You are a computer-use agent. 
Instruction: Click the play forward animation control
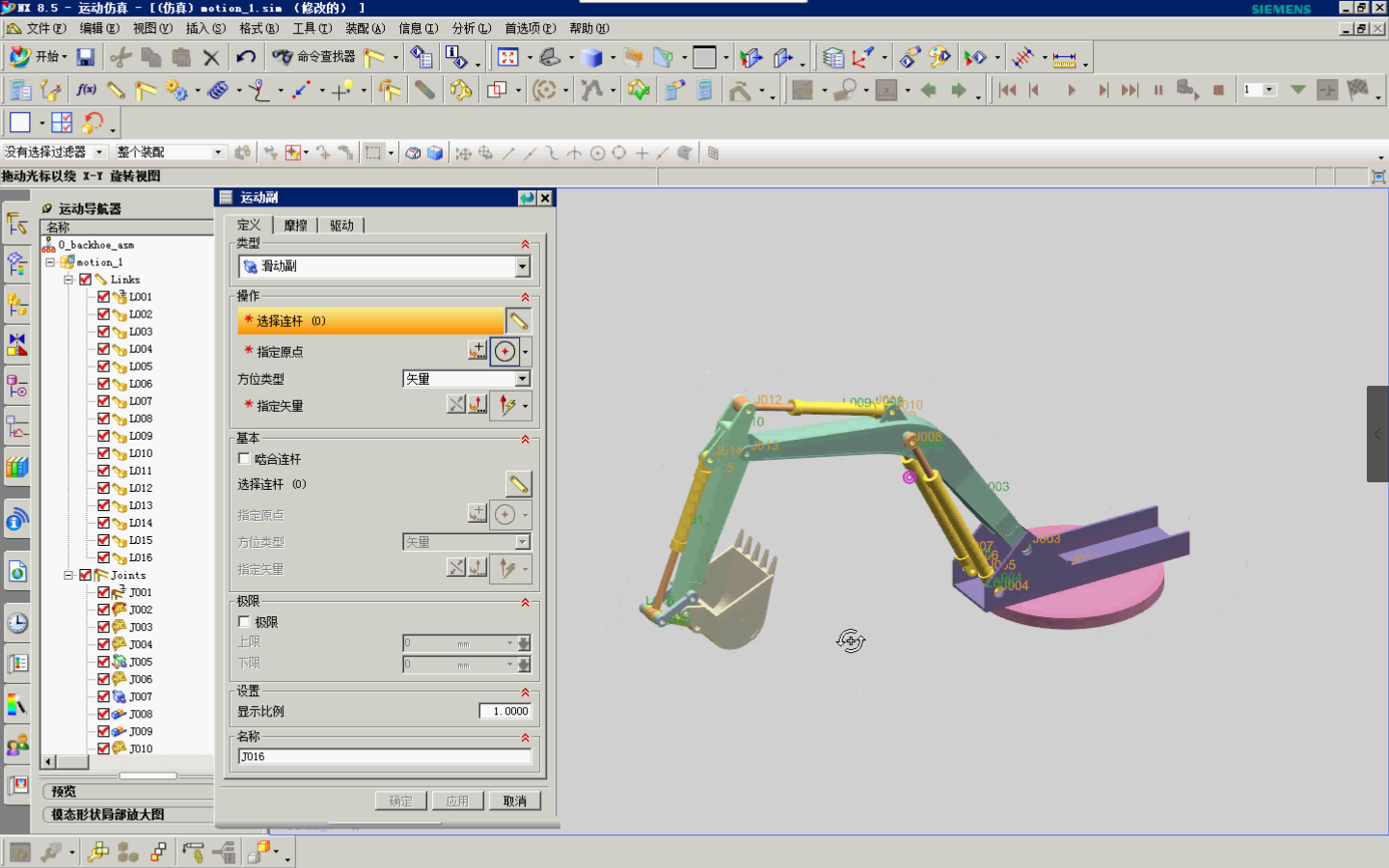[x=1072, y=90]
